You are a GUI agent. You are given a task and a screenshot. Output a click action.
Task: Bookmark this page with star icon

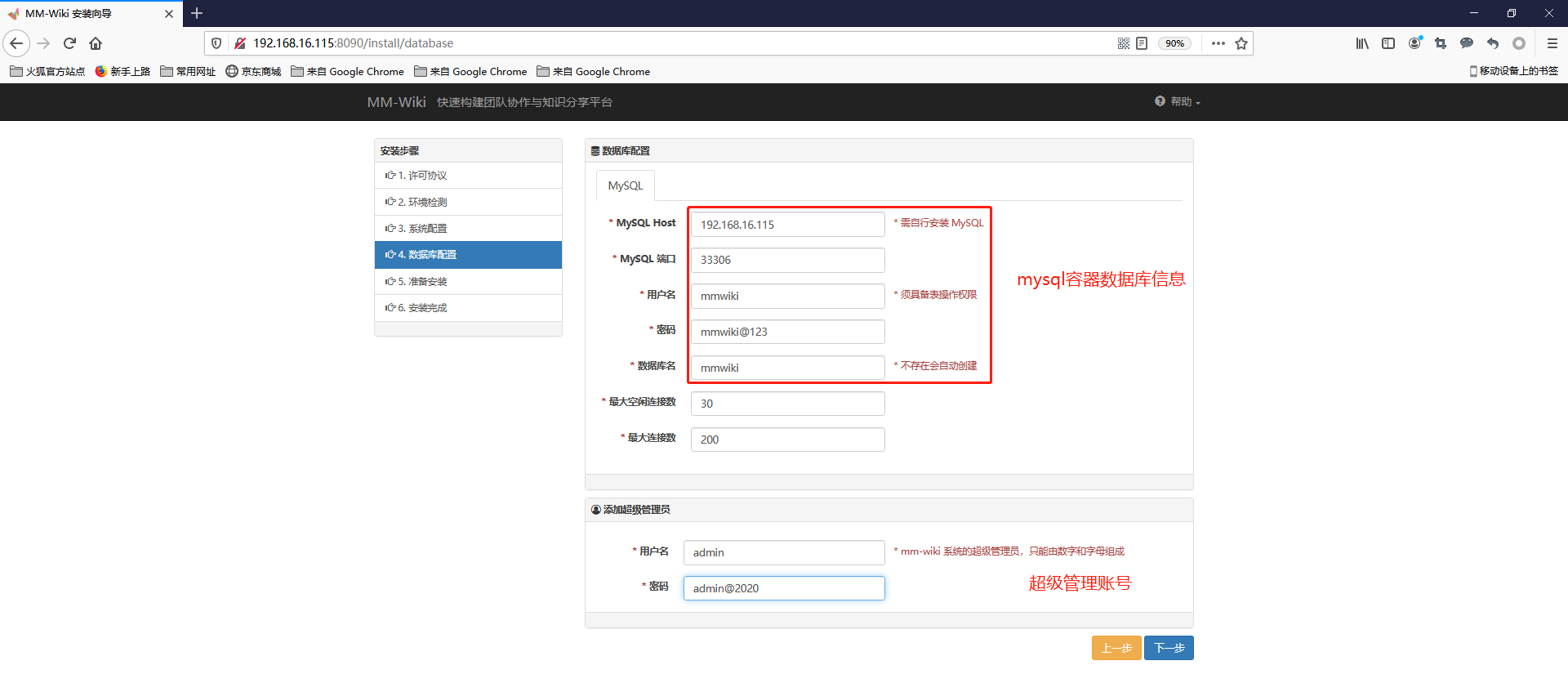point(1241,43)
